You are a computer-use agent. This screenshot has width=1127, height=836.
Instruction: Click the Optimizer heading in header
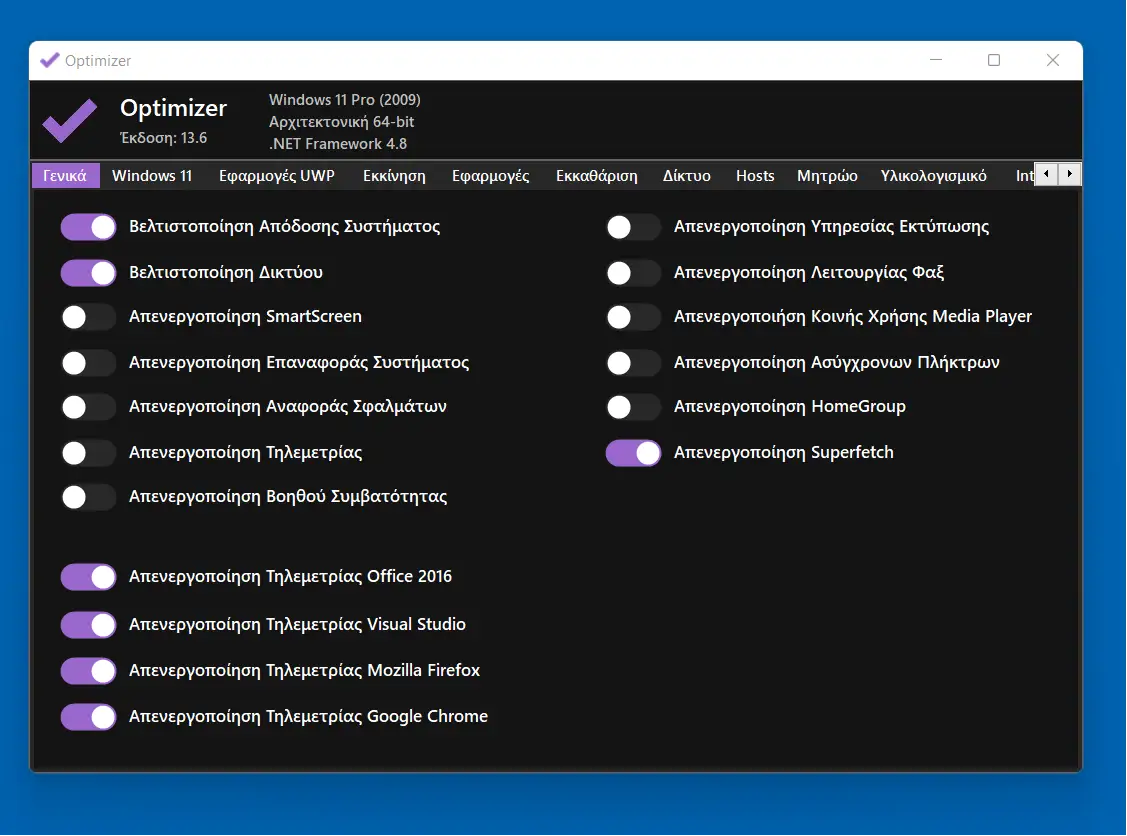click(173, 108)
